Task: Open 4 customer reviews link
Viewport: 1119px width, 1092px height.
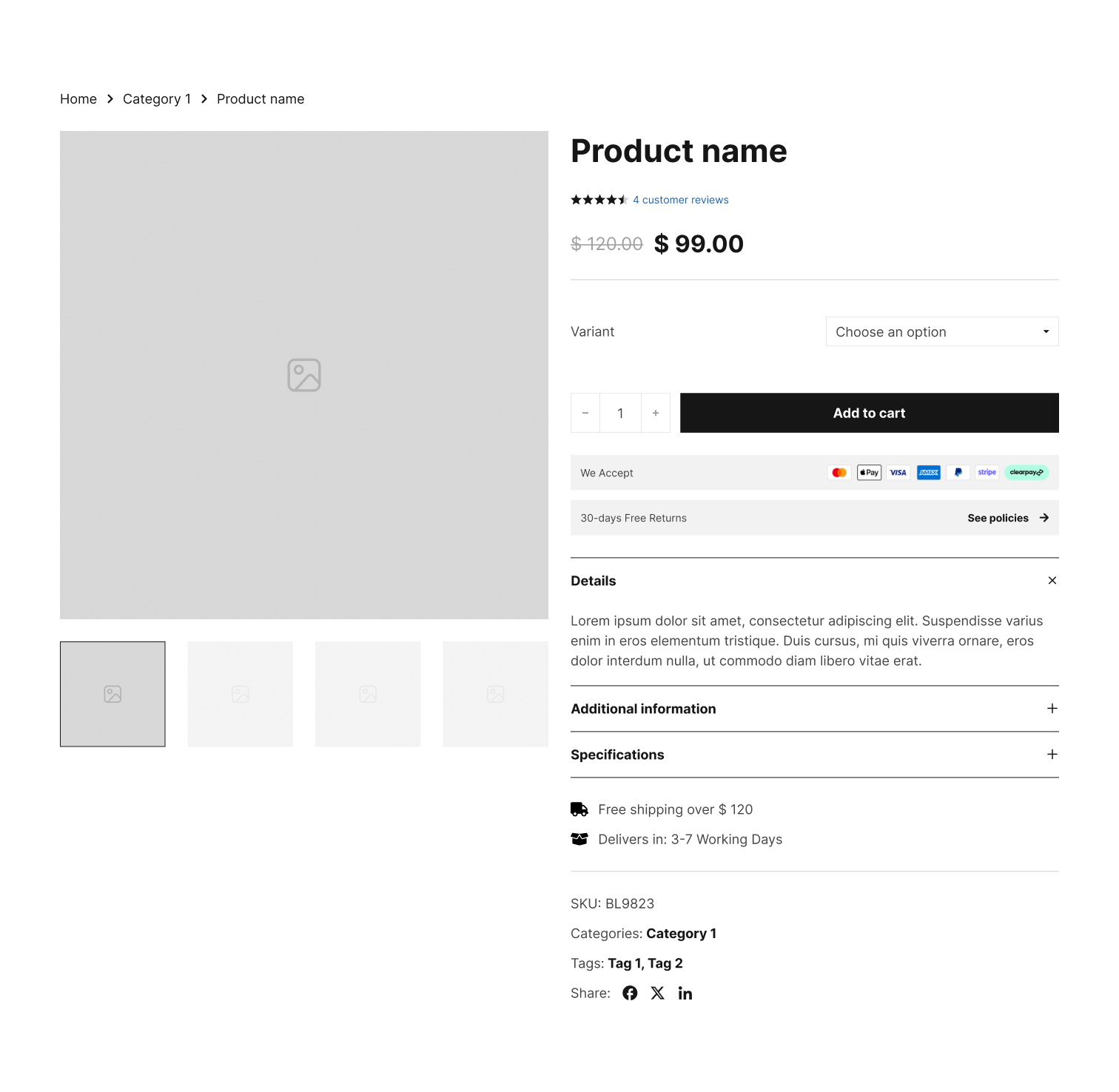Action: (681, 200)
